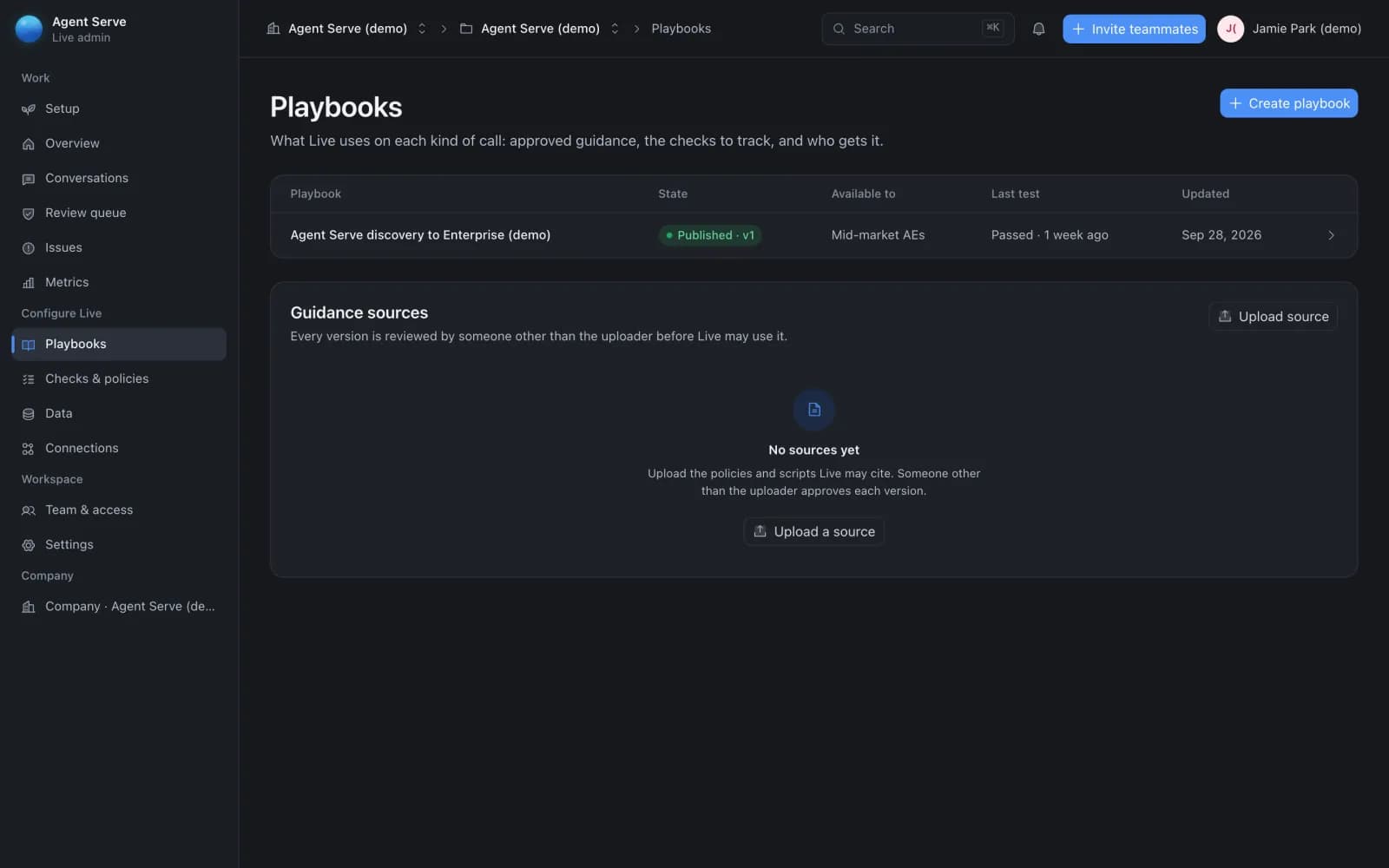1389x868 pixels.
Task: Click the Setup sprout icon
Action: tap(29, 109)
